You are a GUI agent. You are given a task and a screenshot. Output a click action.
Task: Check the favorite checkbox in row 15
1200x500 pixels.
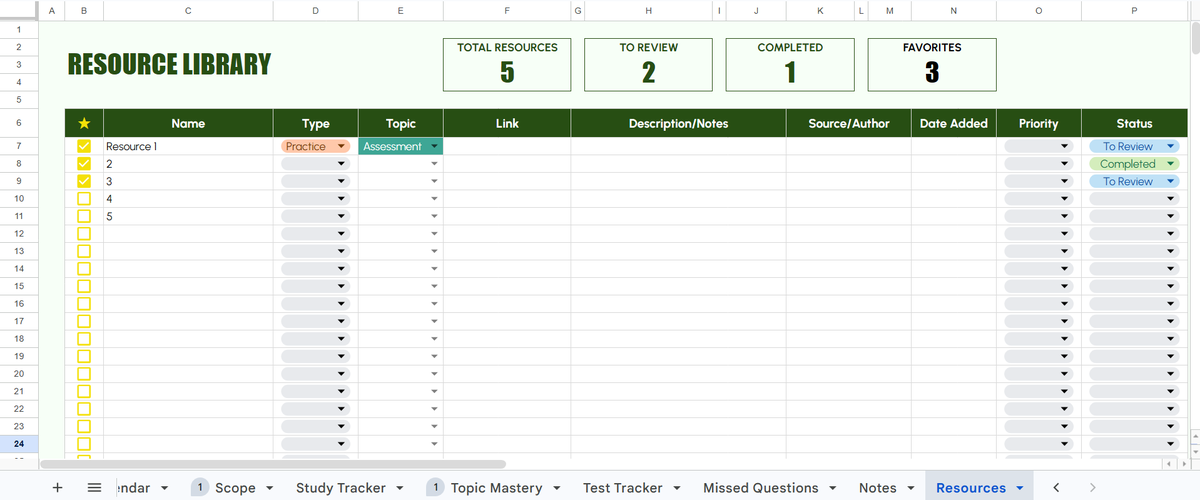84,286
